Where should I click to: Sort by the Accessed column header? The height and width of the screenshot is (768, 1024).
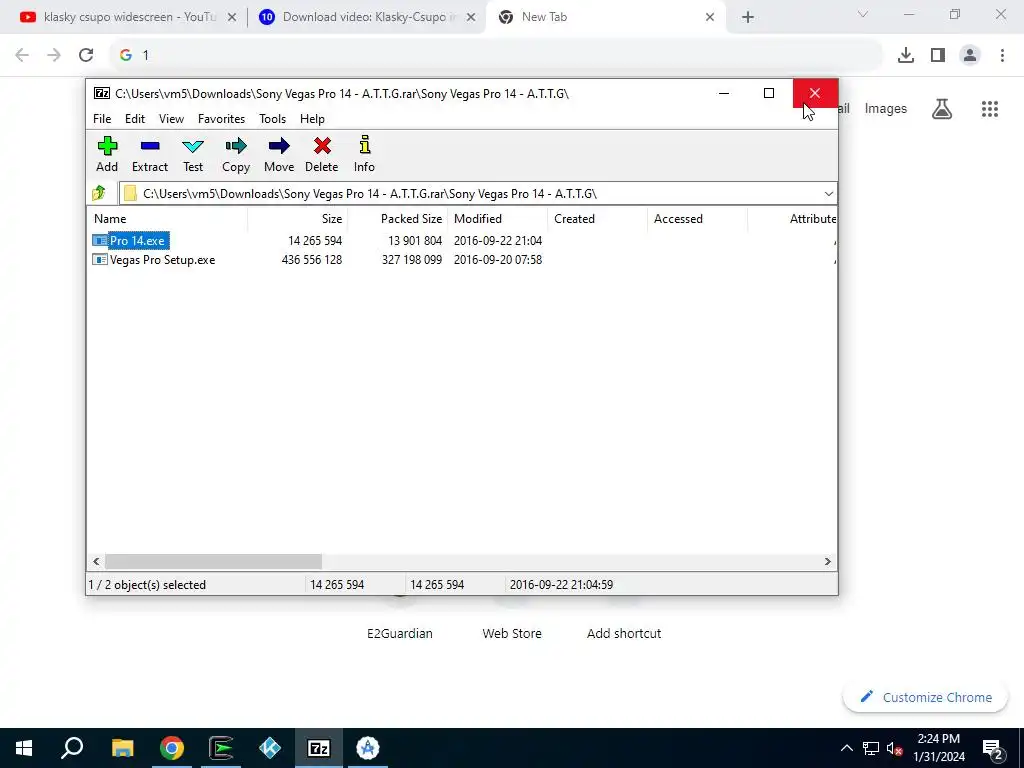coord(697,219)
